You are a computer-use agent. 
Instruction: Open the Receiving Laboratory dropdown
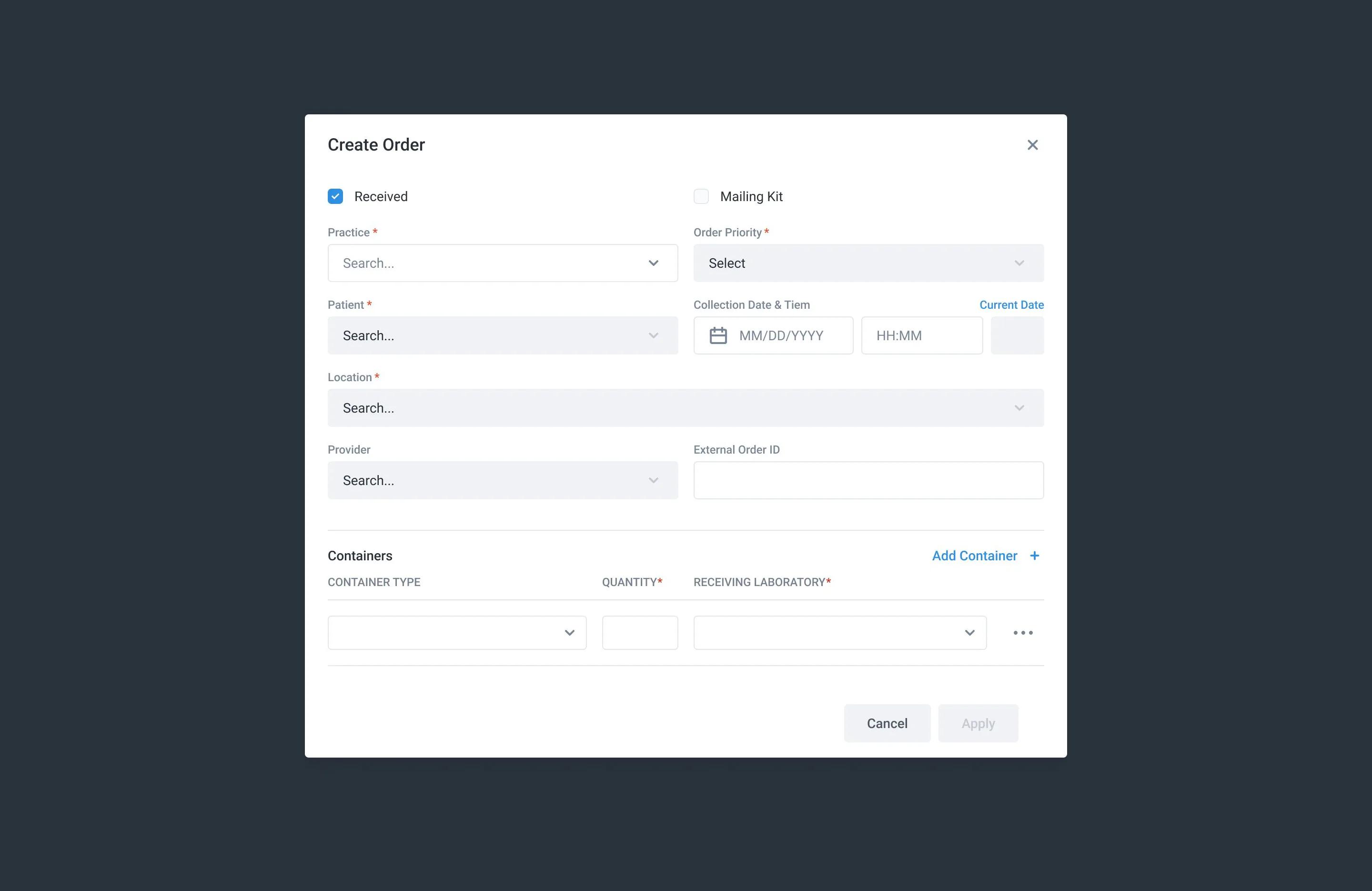[x=840, y=633]
